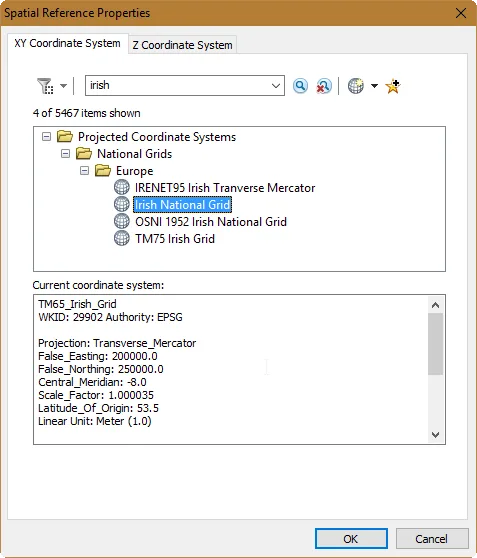Select the XY Coordinate System tab
477x558 pixels.
(x=67, y=43)
